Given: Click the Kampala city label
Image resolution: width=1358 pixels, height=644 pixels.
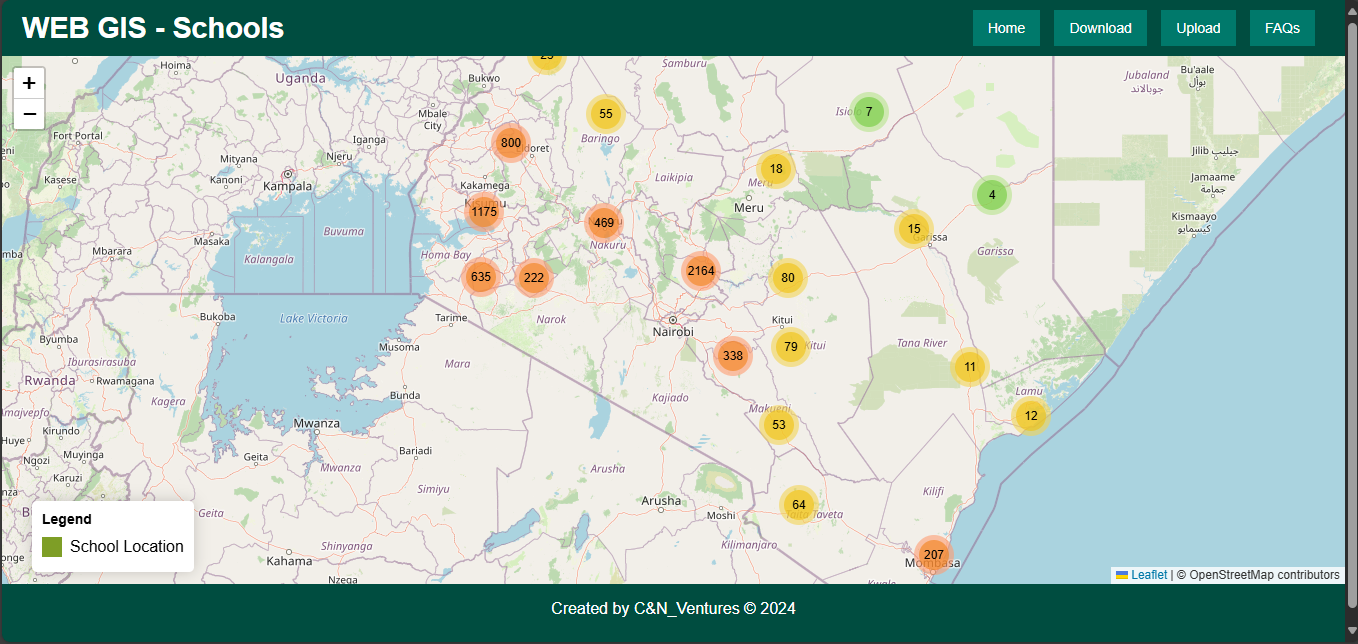Looking at the screenshot, I should 287,186.
